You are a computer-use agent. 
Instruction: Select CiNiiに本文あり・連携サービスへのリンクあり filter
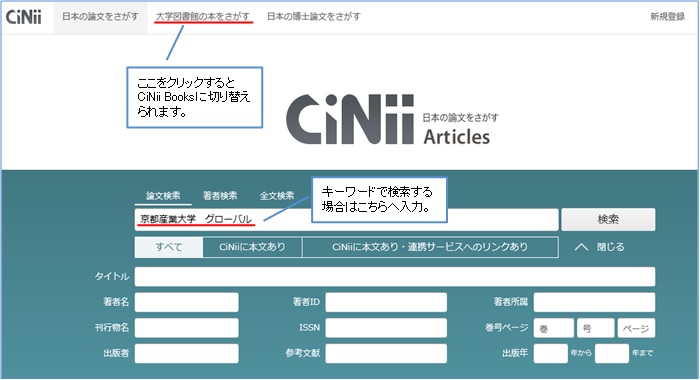click(430, 247)
